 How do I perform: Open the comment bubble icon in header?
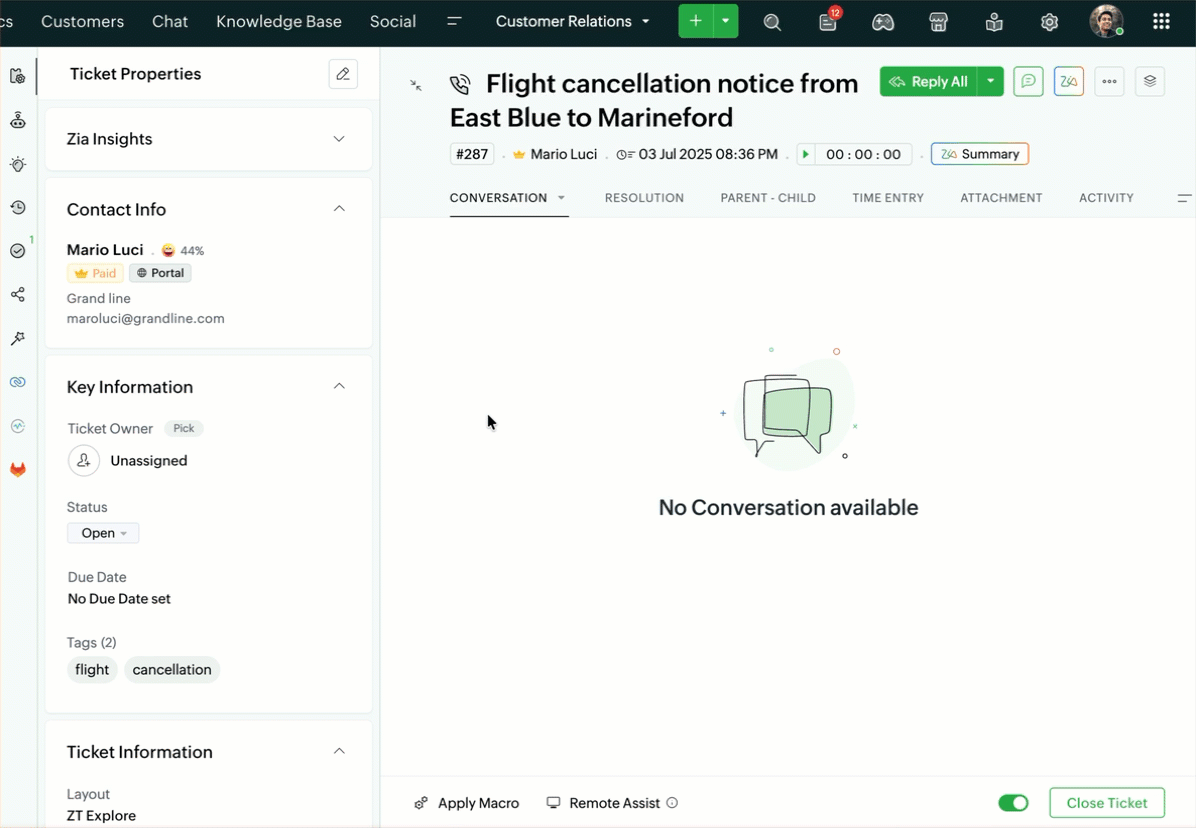pyautogui.click(x=1028, y=82)
